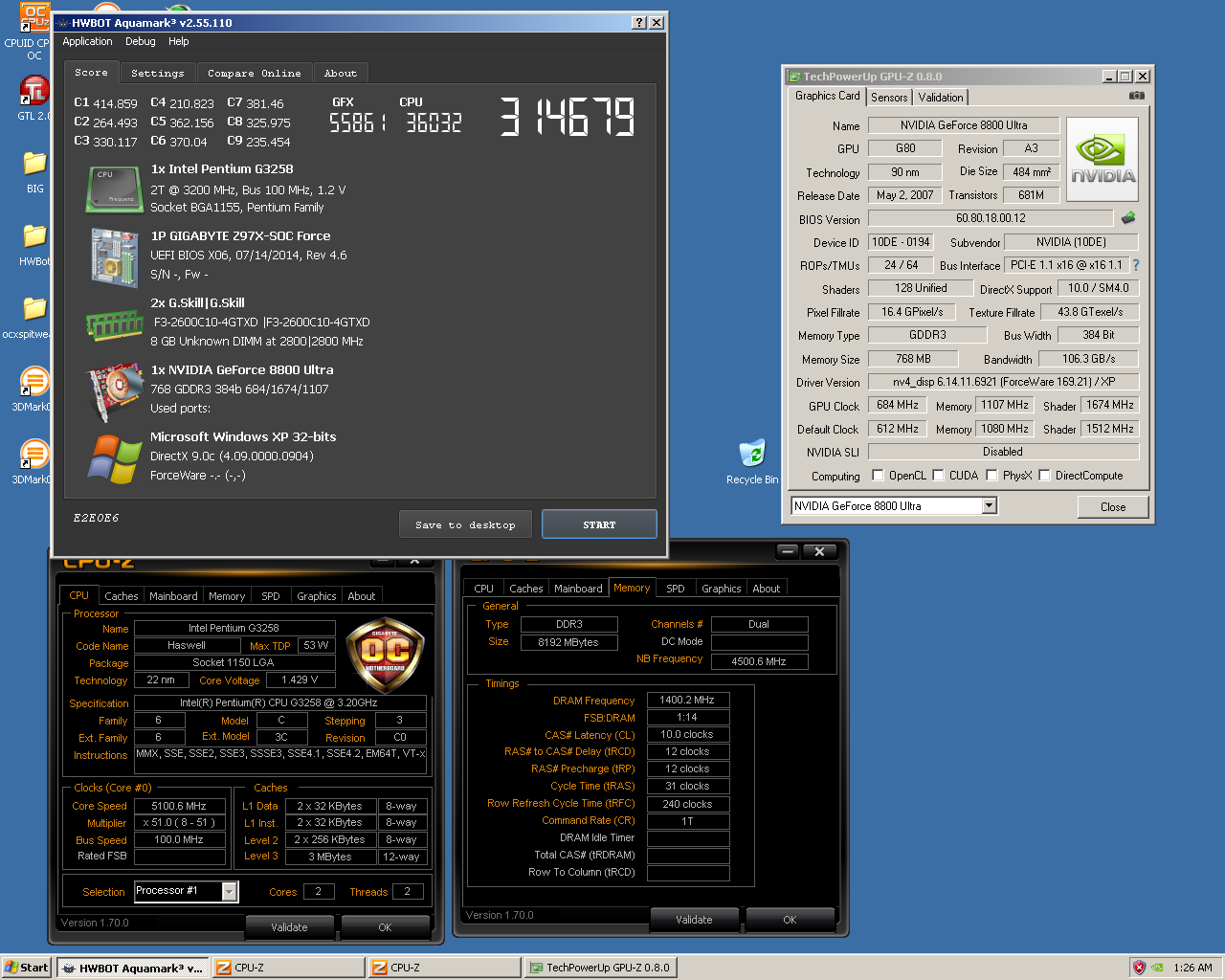This screenshot has height=980, width=1225.
Task: Click the E2E0E6 code text in Aquamark
Action: click(97, 518)
